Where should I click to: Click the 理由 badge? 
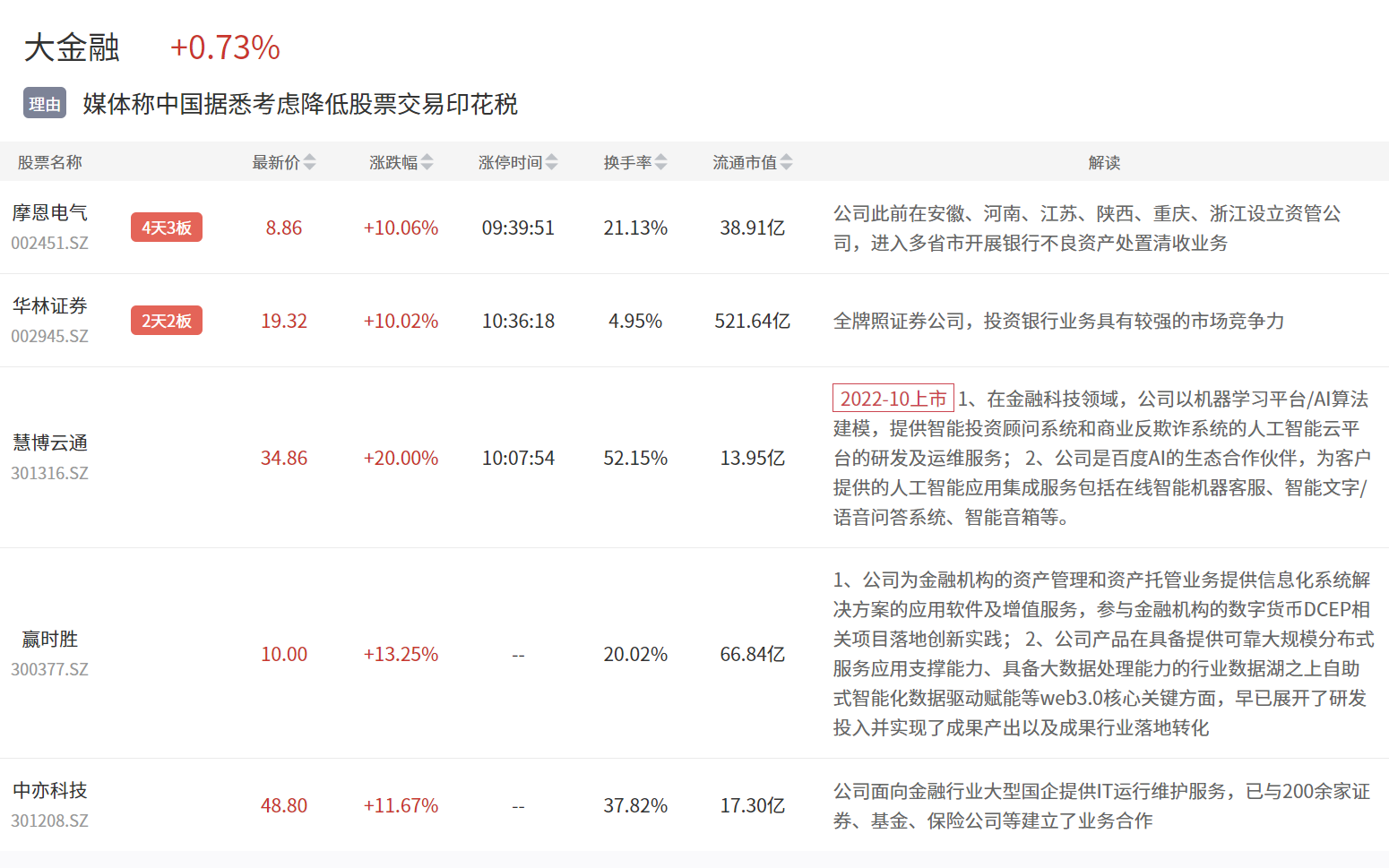coord(45,104)
